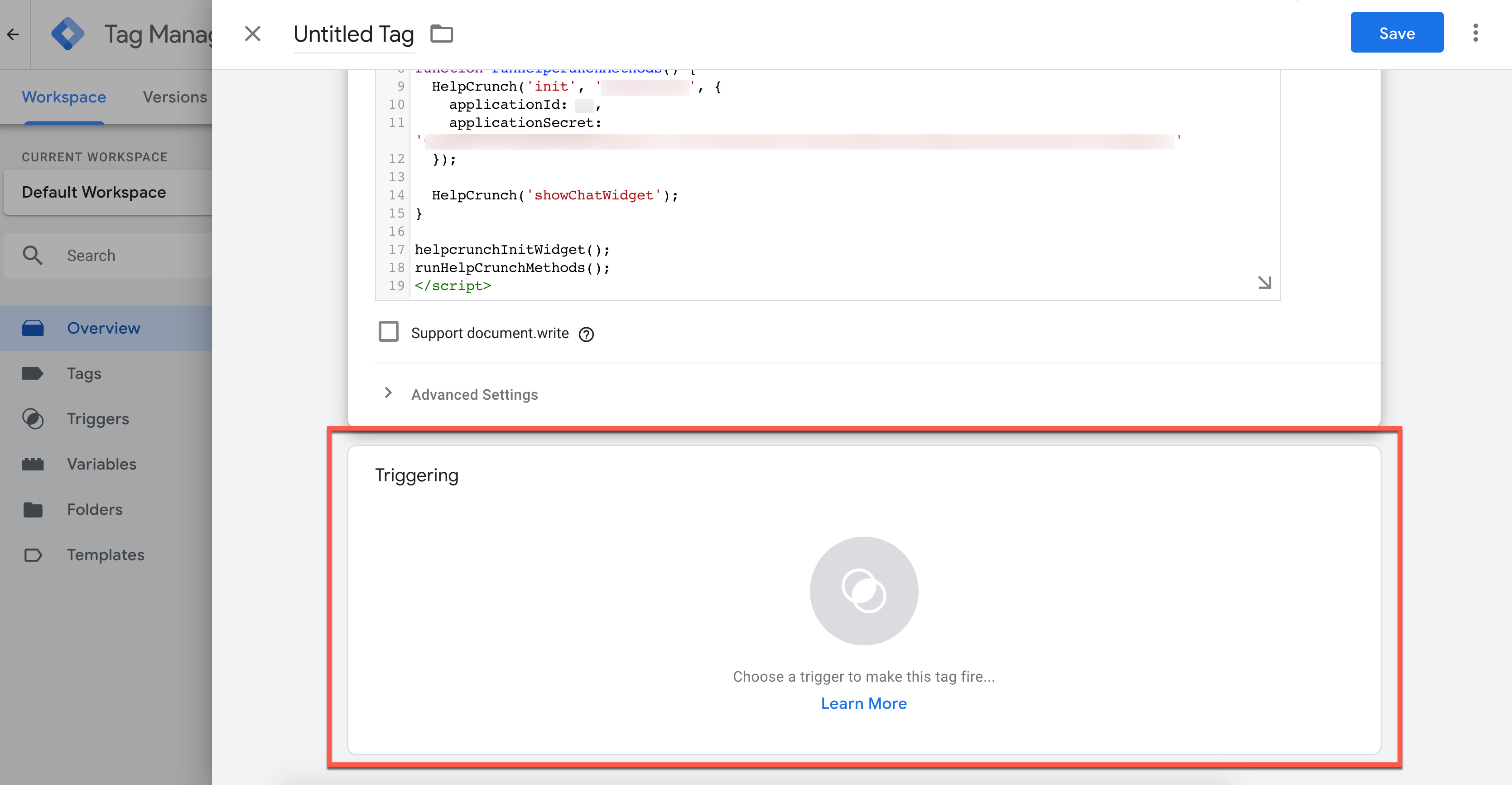Close the Untitled Tag editor panel
The height and width of the screenshot is (785, 1512).
pyautogui.click(x=252, y=34)
